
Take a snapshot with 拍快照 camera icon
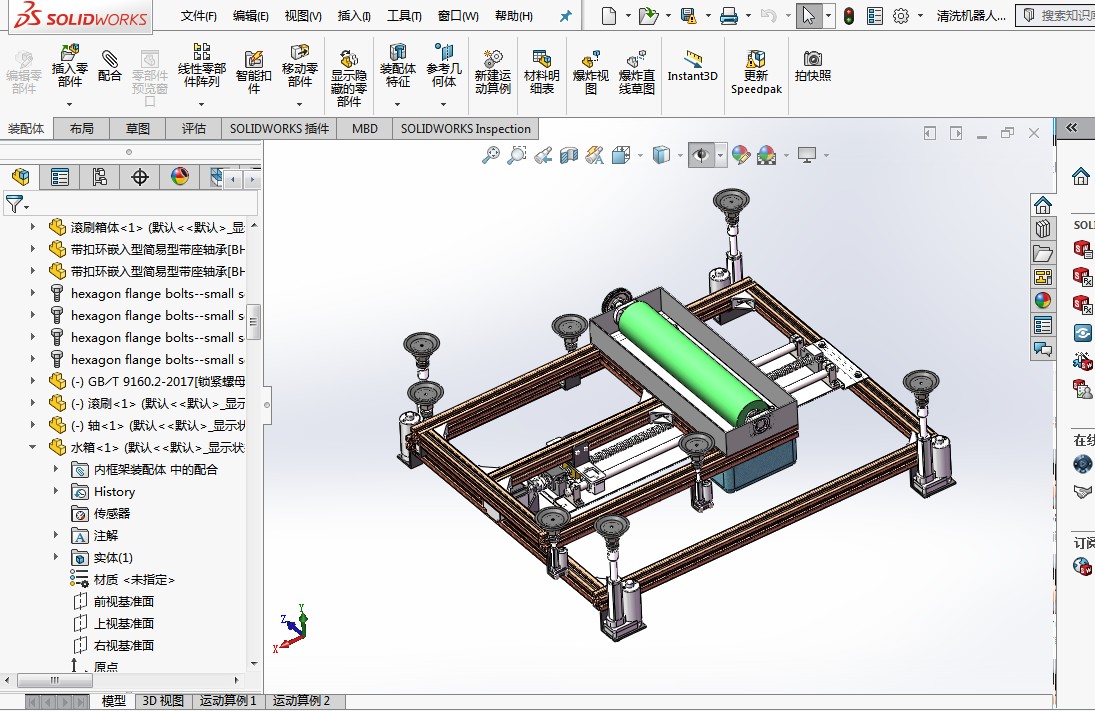pos(813,66)
